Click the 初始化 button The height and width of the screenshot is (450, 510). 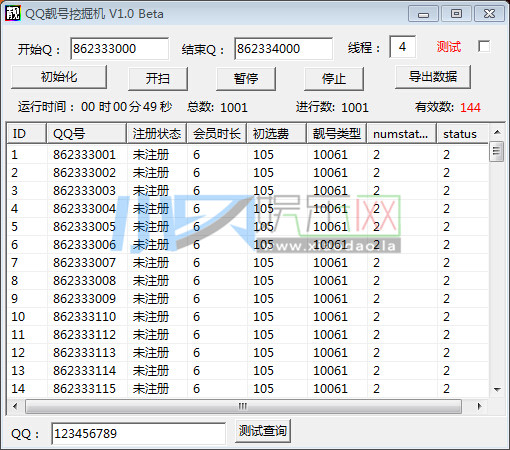(x=59, y=77)
